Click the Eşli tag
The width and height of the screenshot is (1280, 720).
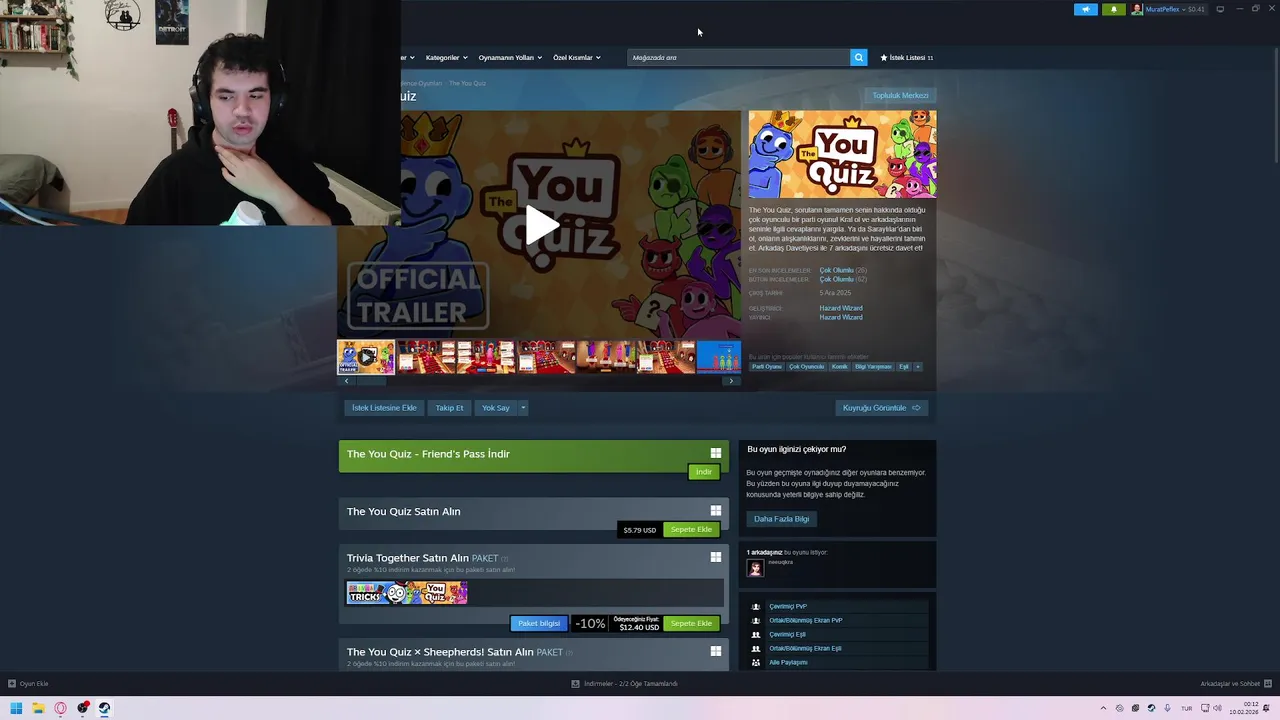click(x=904, y=367)
